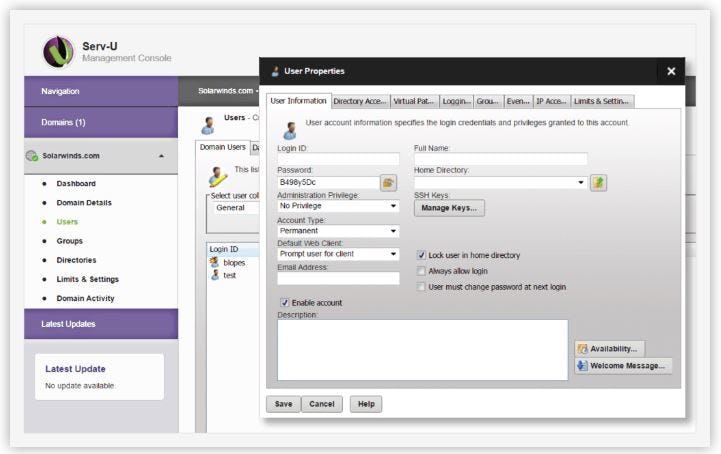Check User must change password at next login
Screen dimensions: 721x454
(x=421, y=287)
